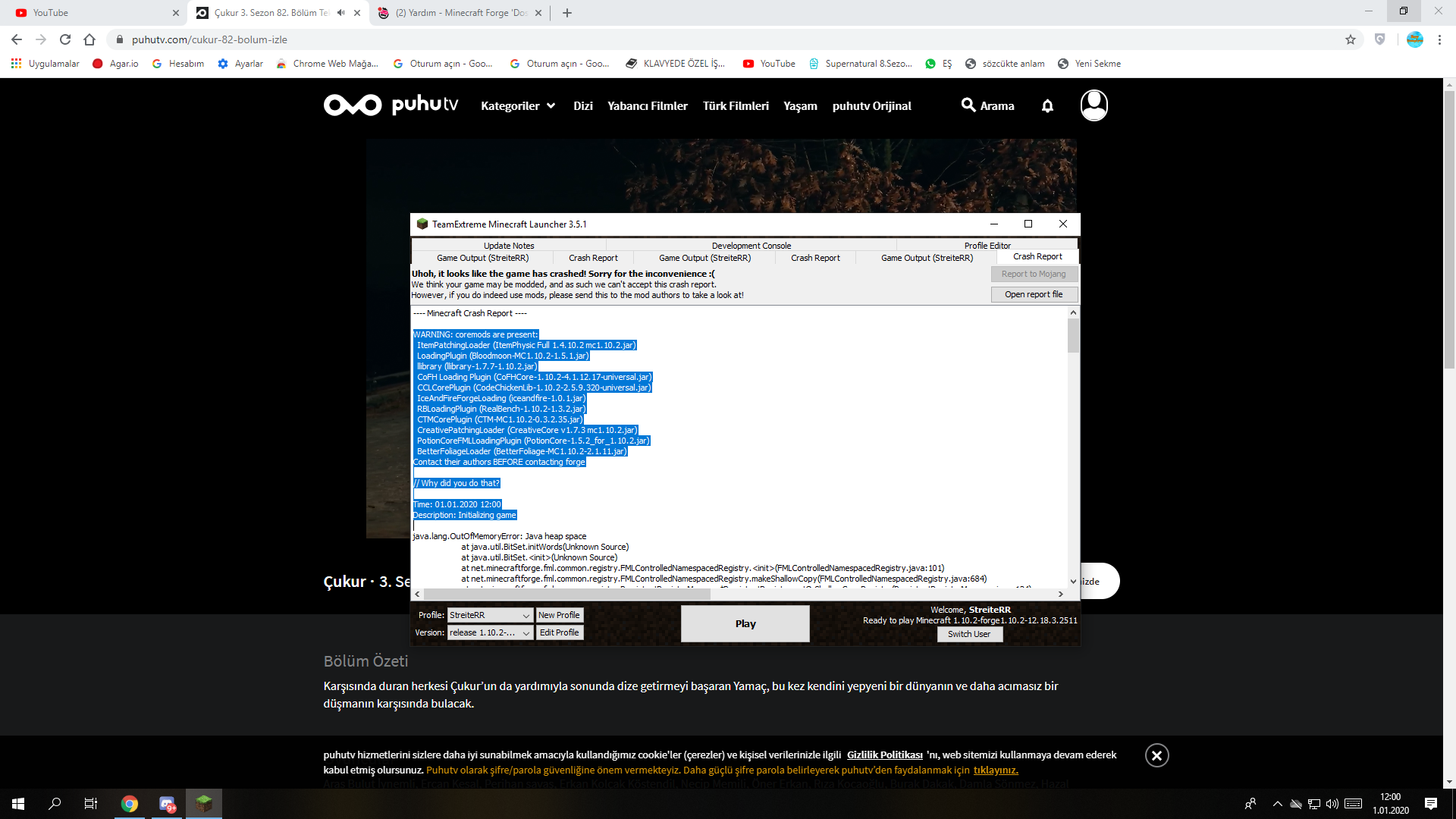Bookmark this page with the star icon
Image resolution: width=1456 pixels, height=819 pixels.
tap(1351, 39)
